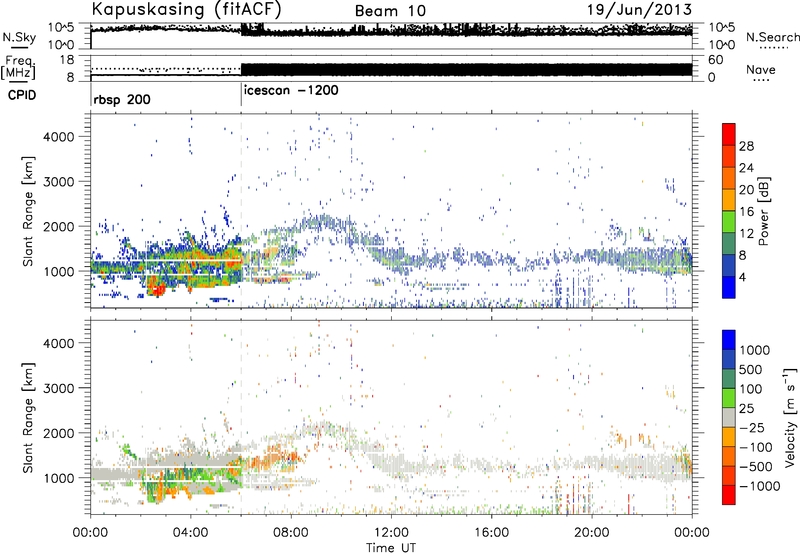Click the 'Slant Range [km]' label of Velocity panel
The image size is (800, 554).
point(28,417)
